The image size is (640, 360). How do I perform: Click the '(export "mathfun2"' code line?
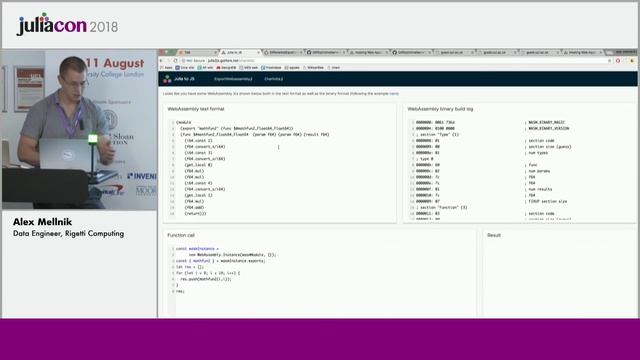pos(237,129)
